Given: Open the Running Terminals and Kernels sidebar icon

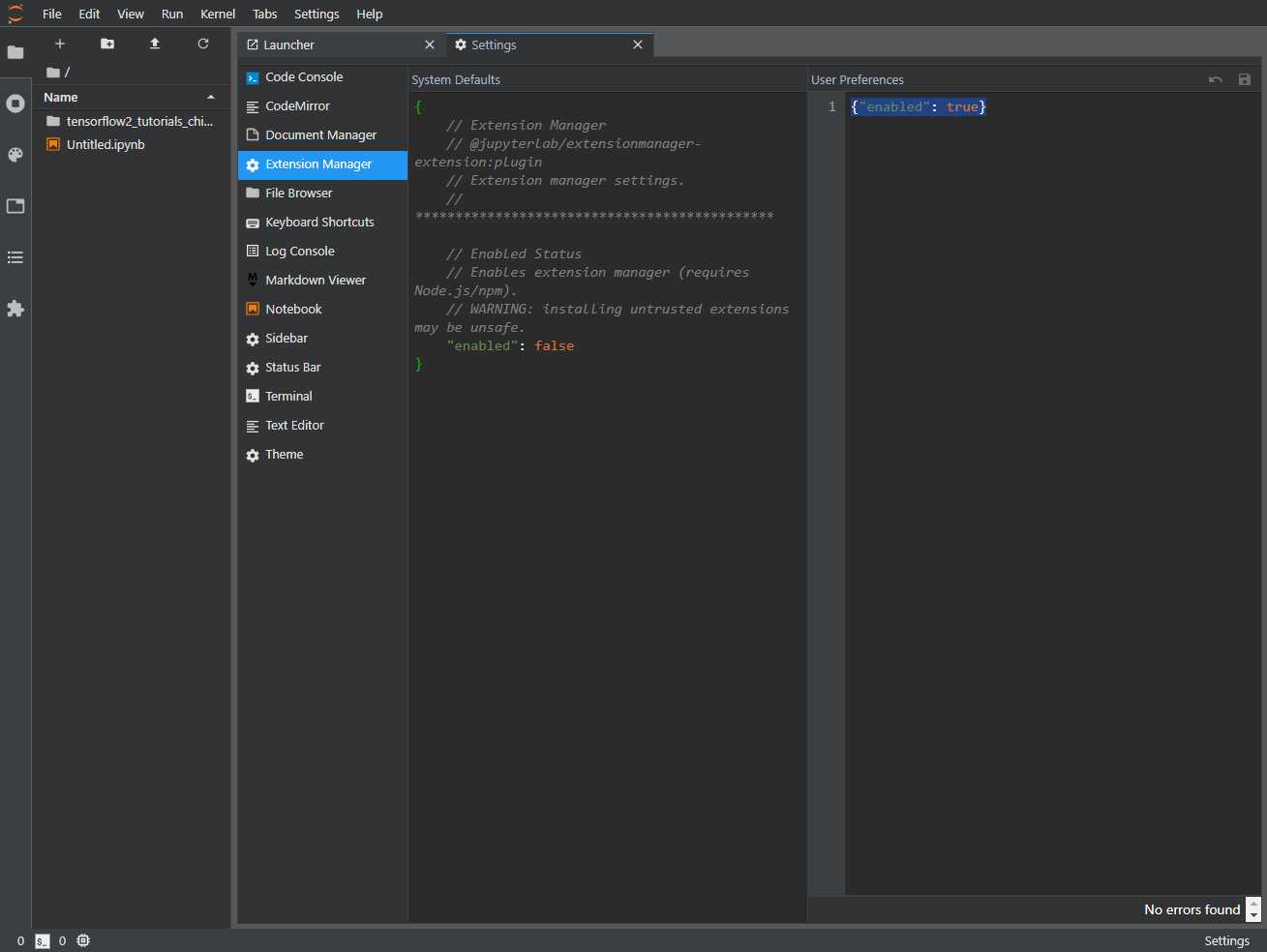Looking at the screenshot, I should point(15,104).
